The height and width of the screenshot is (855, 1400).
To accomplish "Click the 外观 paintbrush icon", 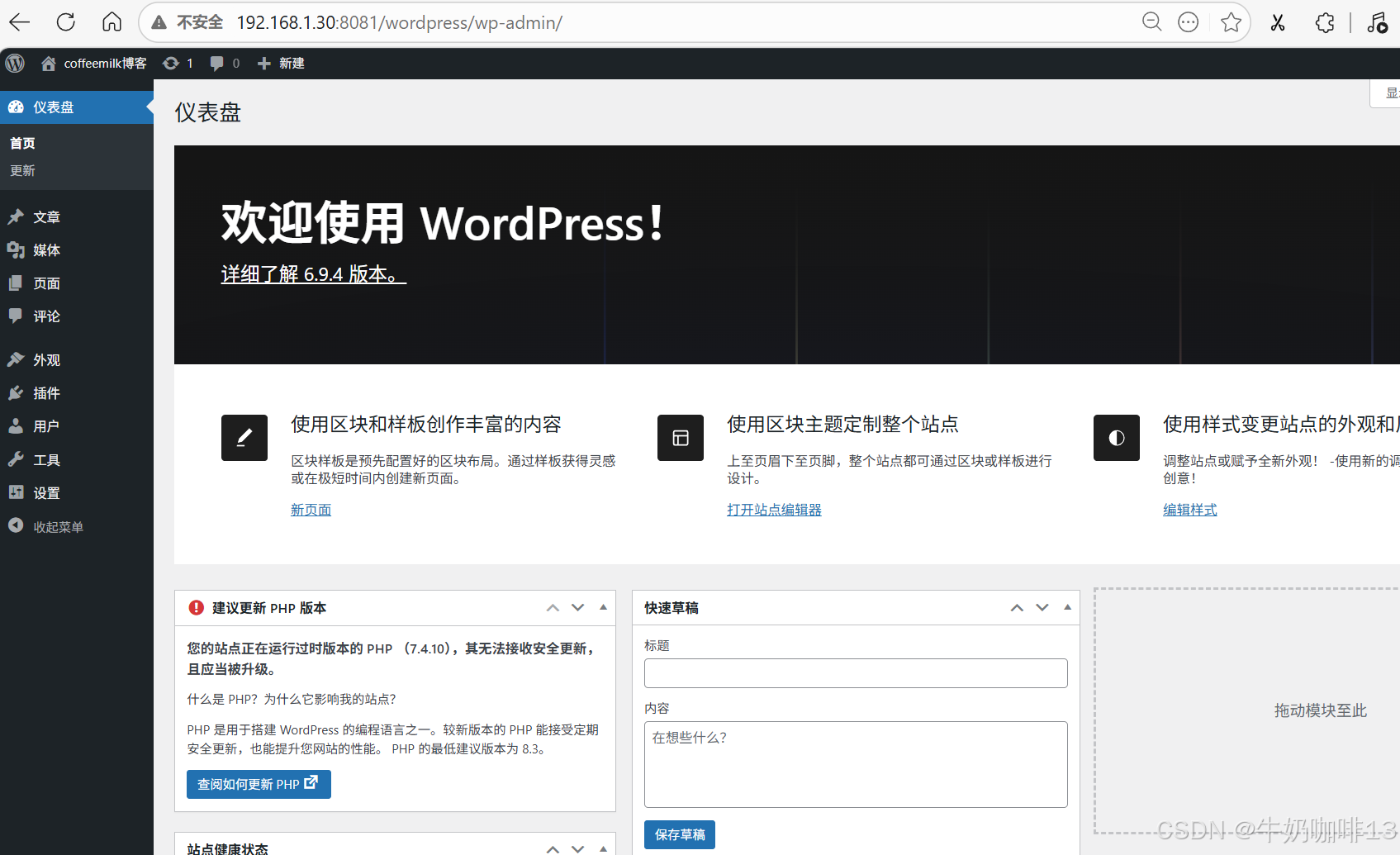I will pos(16,359).
